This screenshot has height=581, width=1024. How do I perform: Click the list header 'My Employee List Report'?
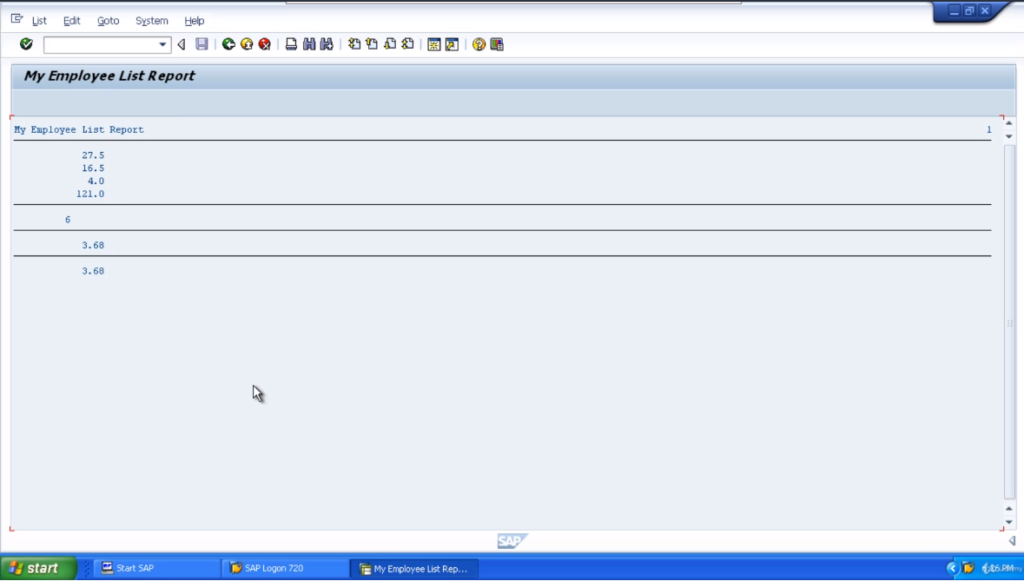tap(79, 130)
